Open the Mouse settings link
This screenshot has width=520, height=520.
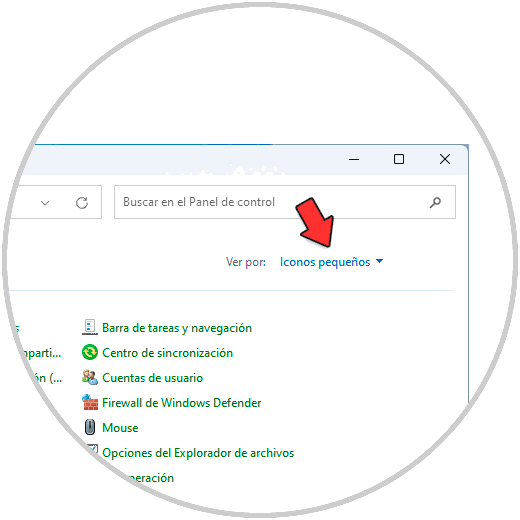(120, 428)
